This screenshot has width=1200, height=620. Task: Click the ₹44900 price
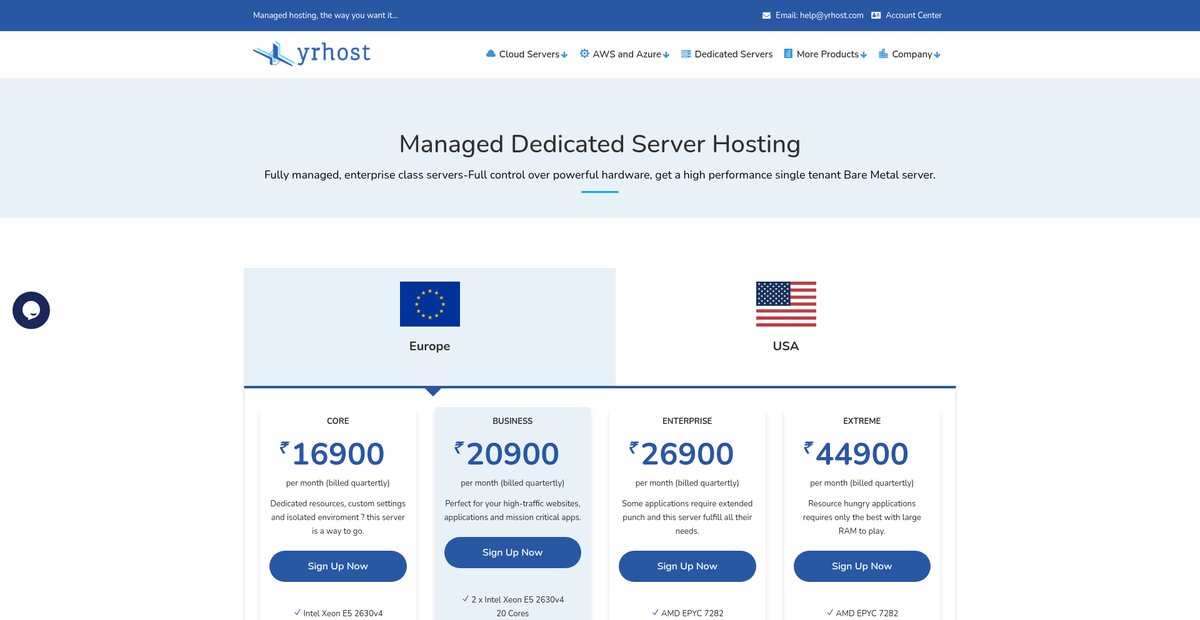tap(856, 454)
